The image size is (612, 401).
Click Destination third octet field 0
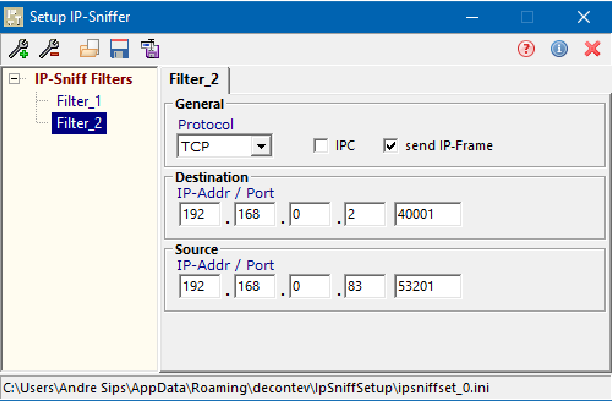tap(310, 214)
